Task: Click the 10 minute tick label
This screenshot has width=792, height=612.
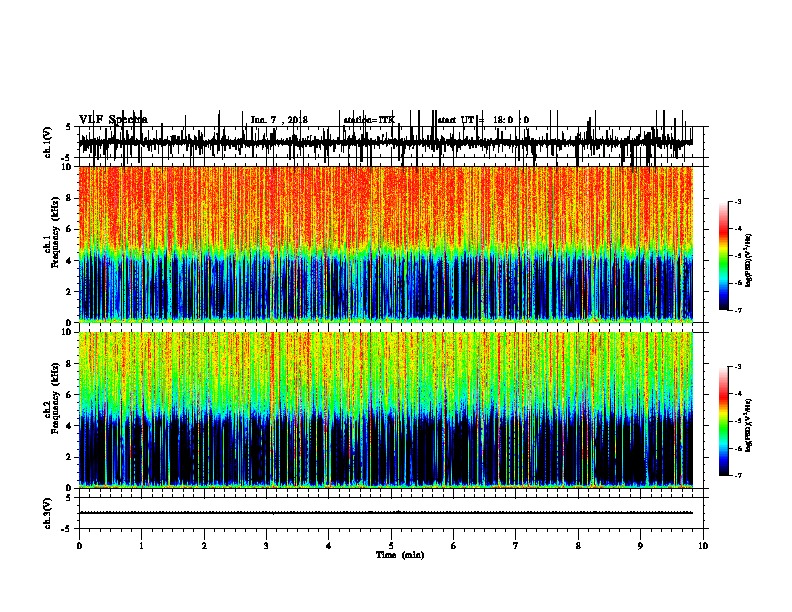Action: click(703, 546)
